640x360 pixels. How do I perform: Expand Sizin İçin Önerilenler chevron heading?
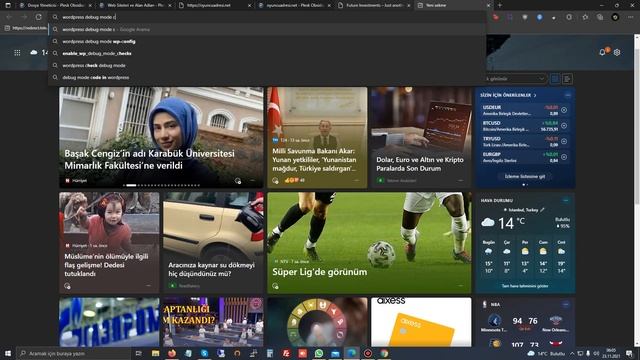tap(535, 95)
